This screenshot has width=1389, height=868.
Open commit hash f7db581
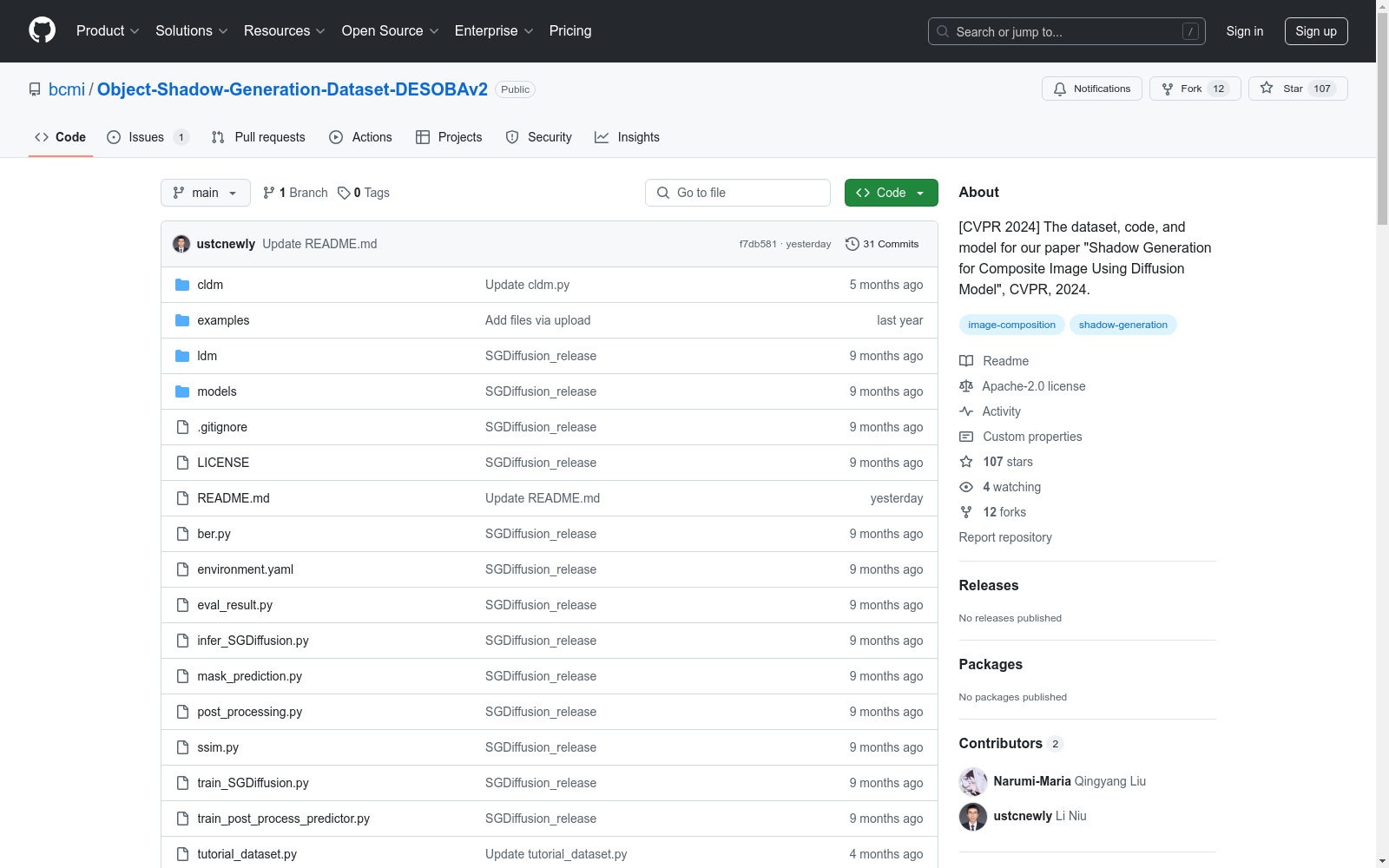point(758,244)
